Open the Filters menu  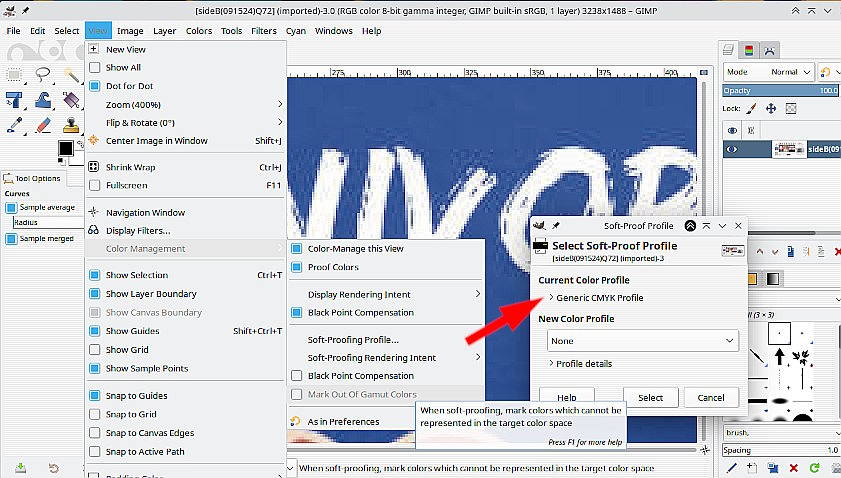(264, 31)
